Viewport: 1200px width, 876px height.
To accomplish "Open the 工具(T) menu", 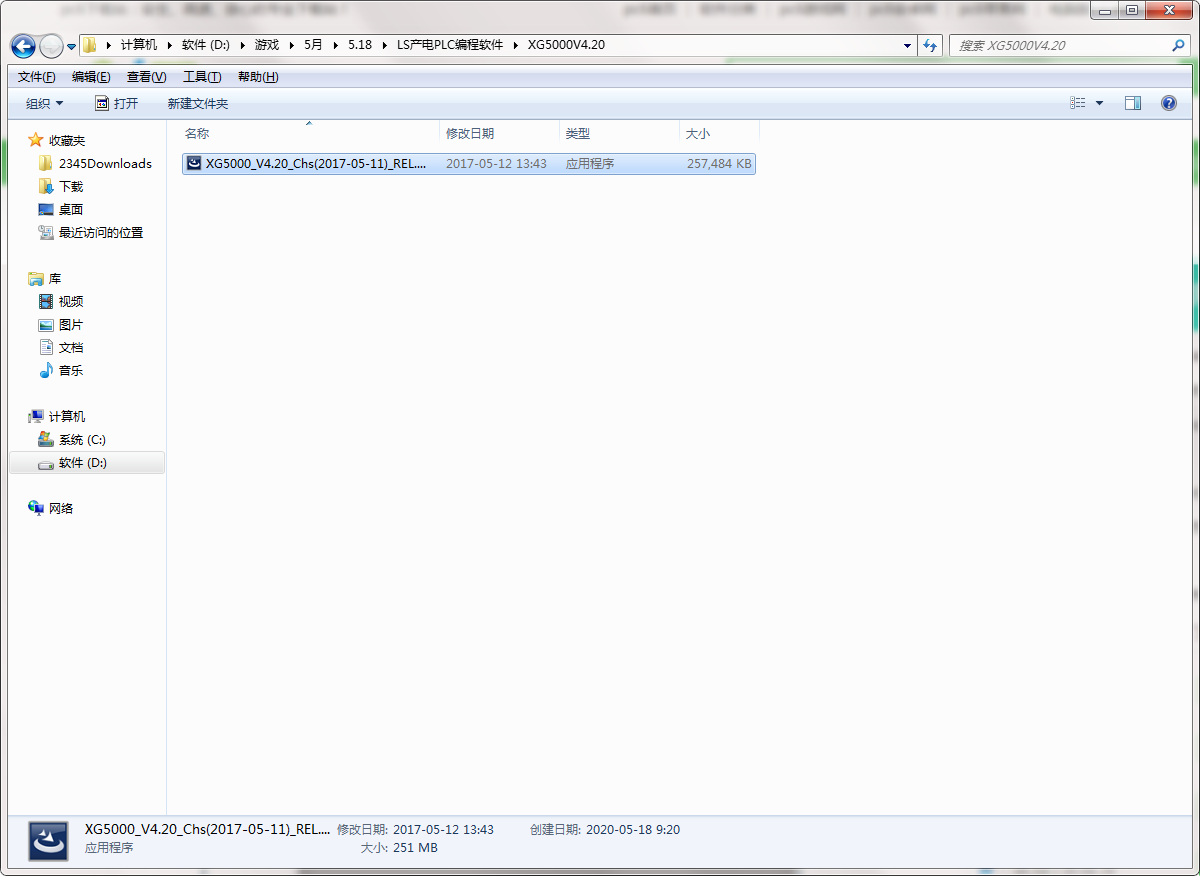I will click(201, 77).
